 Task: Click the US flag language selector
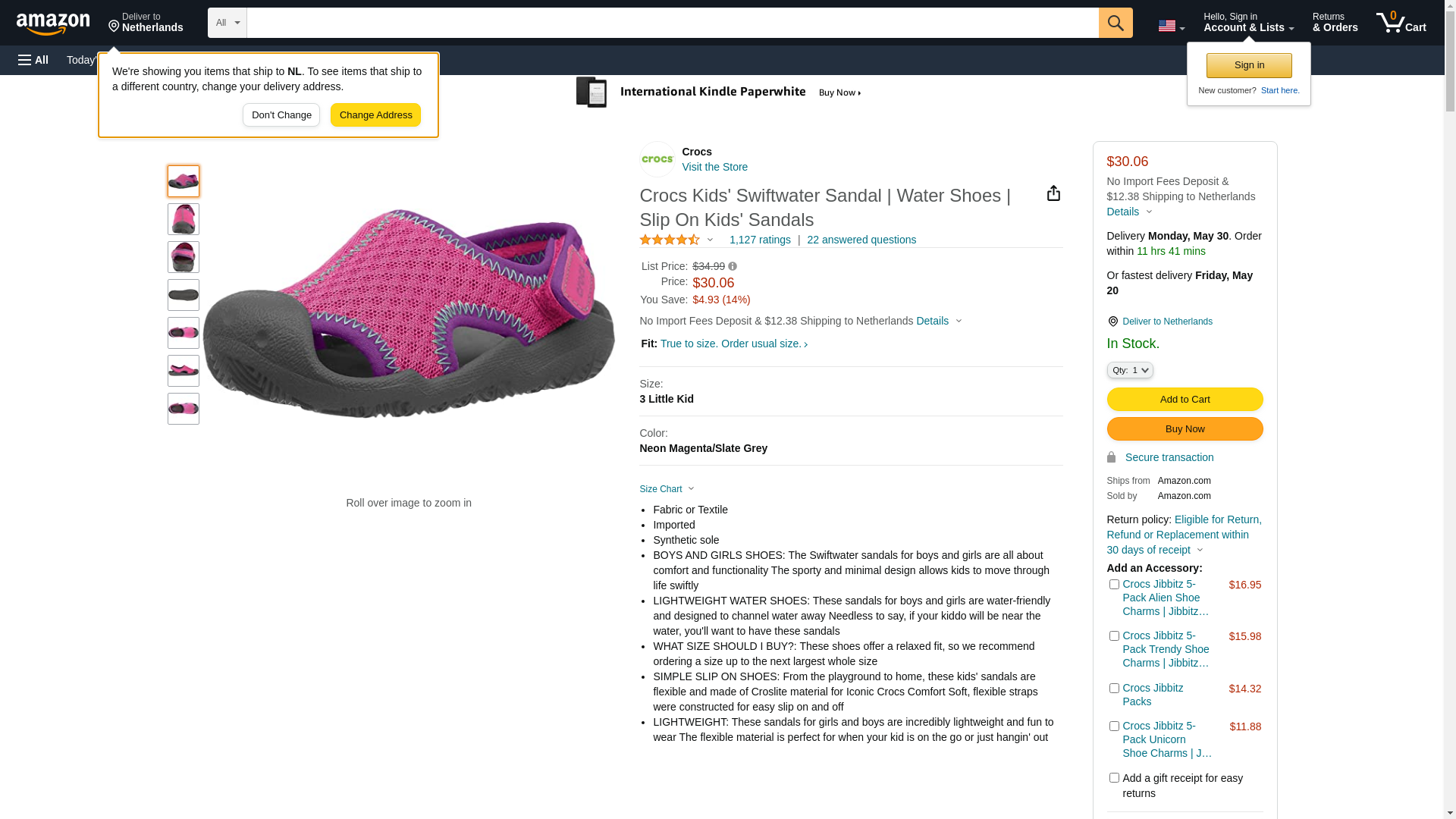coord(1171,26)
